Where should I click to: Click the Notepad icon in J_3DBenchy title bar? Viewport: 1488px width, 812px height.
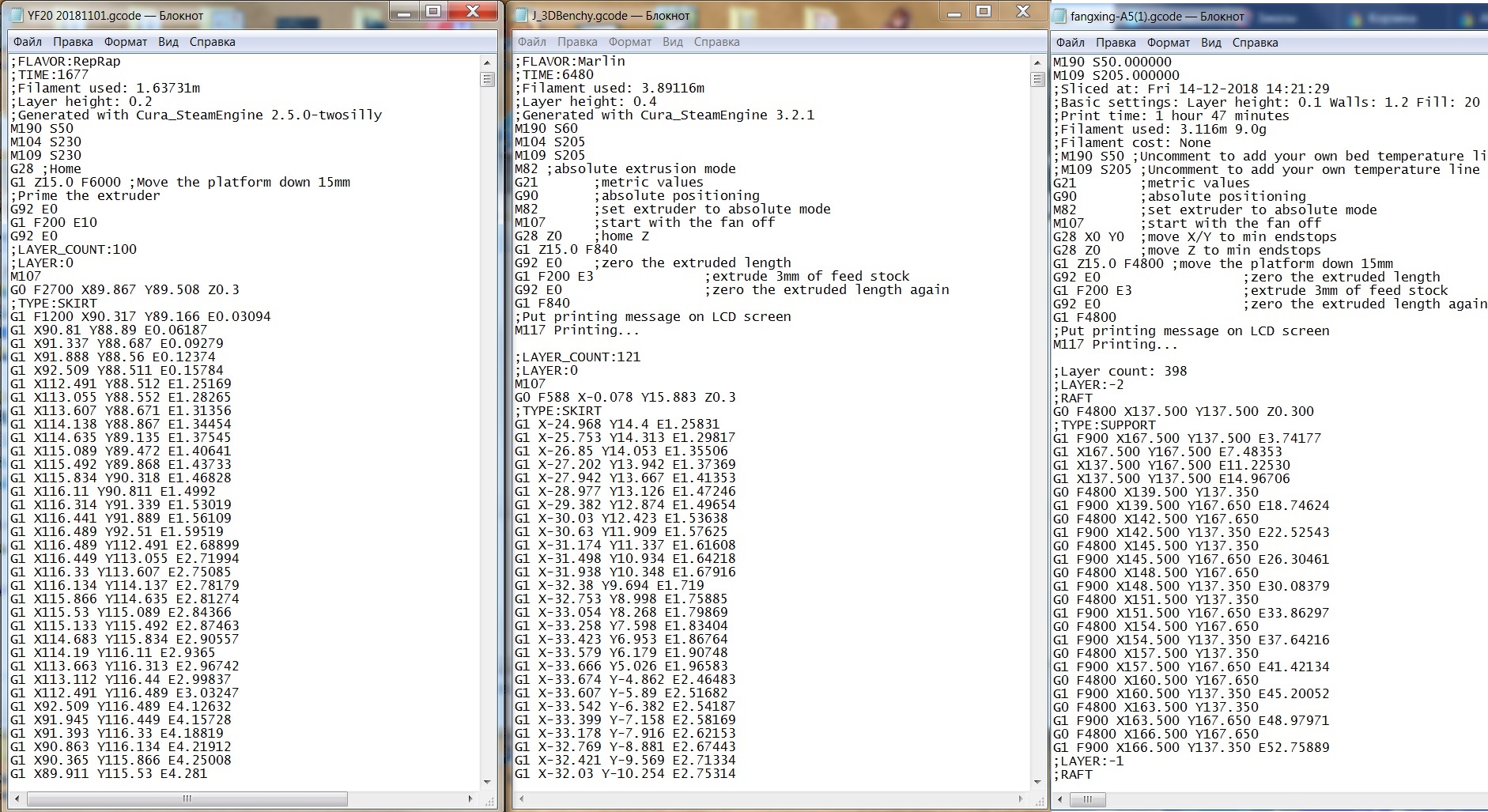(520, 15)
